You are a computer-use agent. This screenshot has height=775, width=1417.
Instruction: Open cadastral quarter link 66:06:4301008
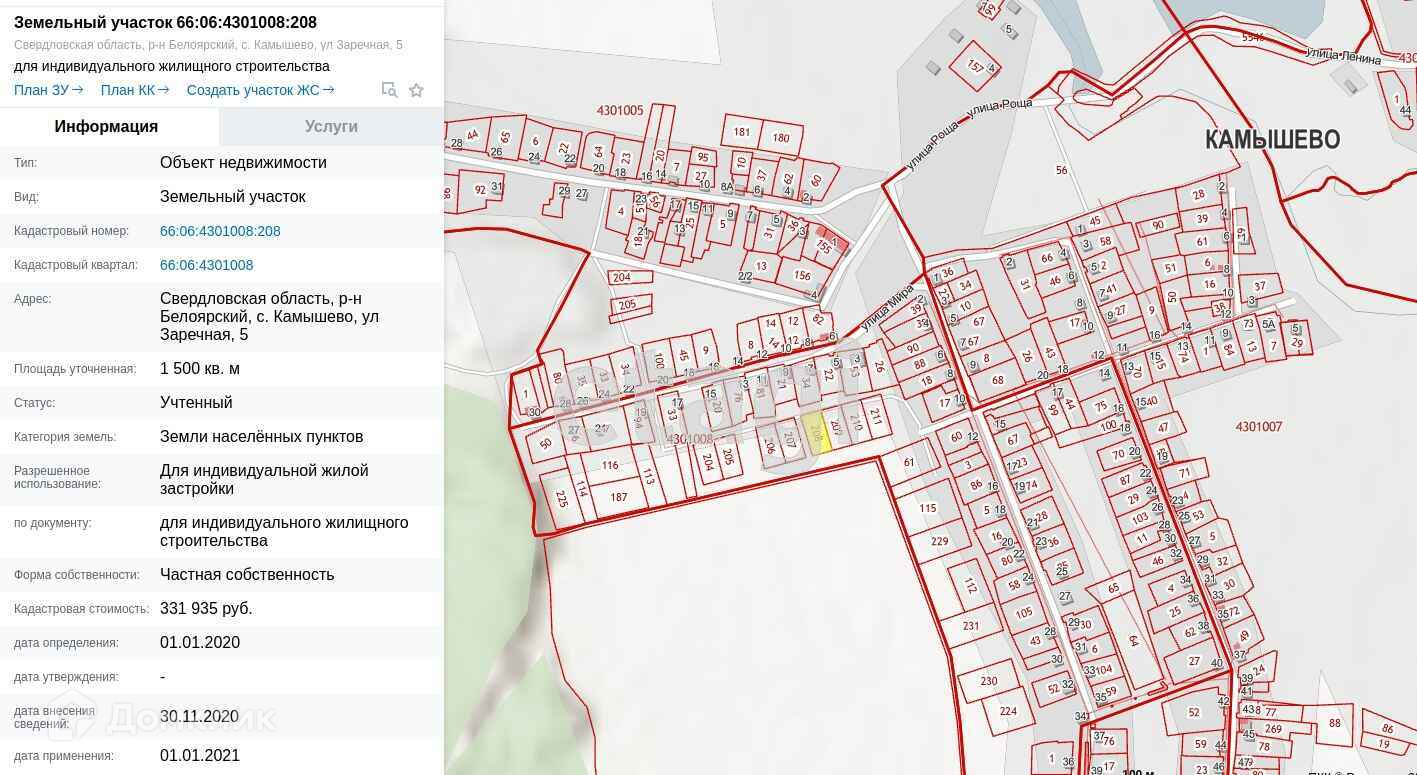point(206,265)
